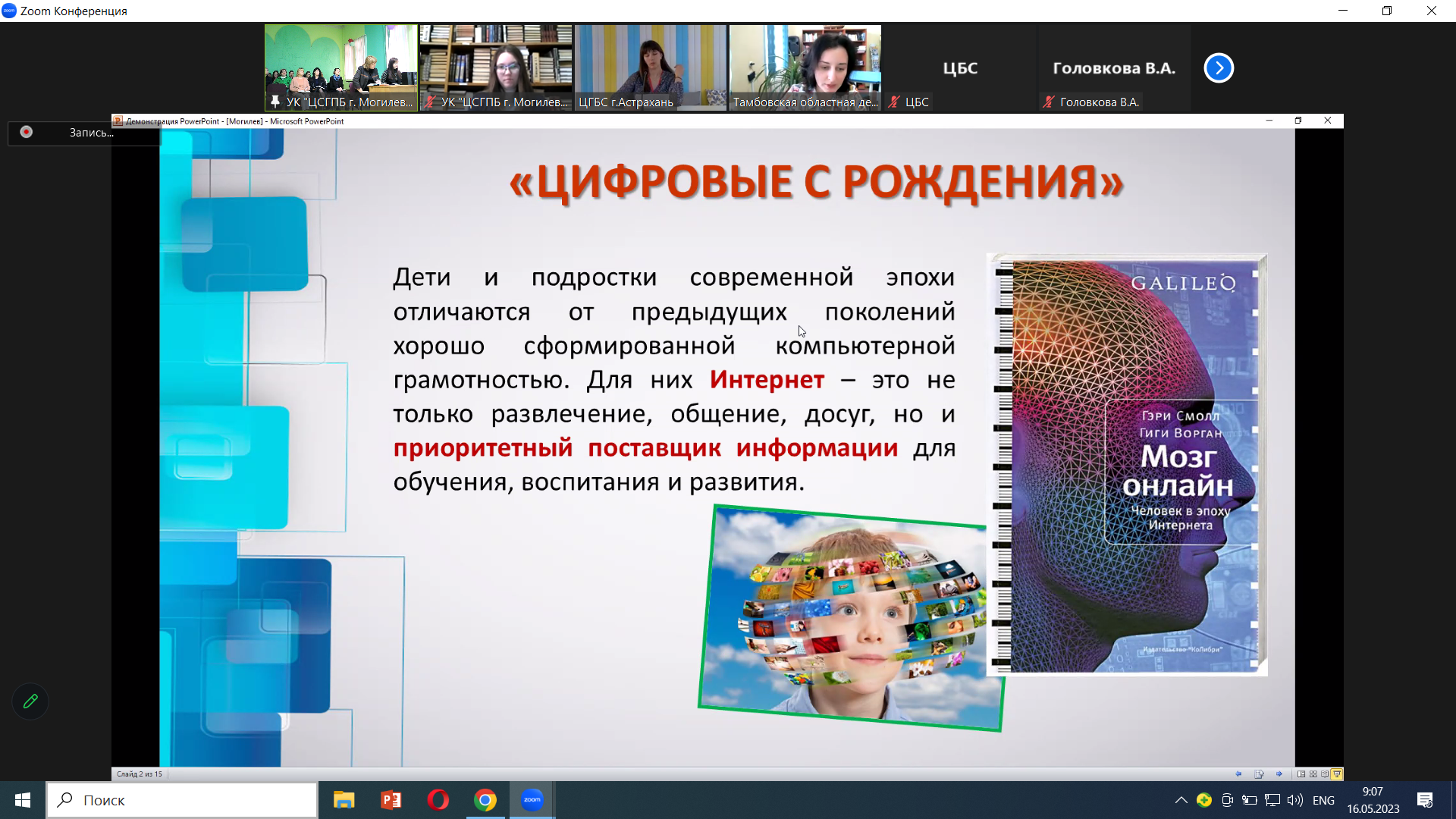Click the red recording indicator icon
1456x819 pixels.
pyautogui.click(x=27, y=132)
